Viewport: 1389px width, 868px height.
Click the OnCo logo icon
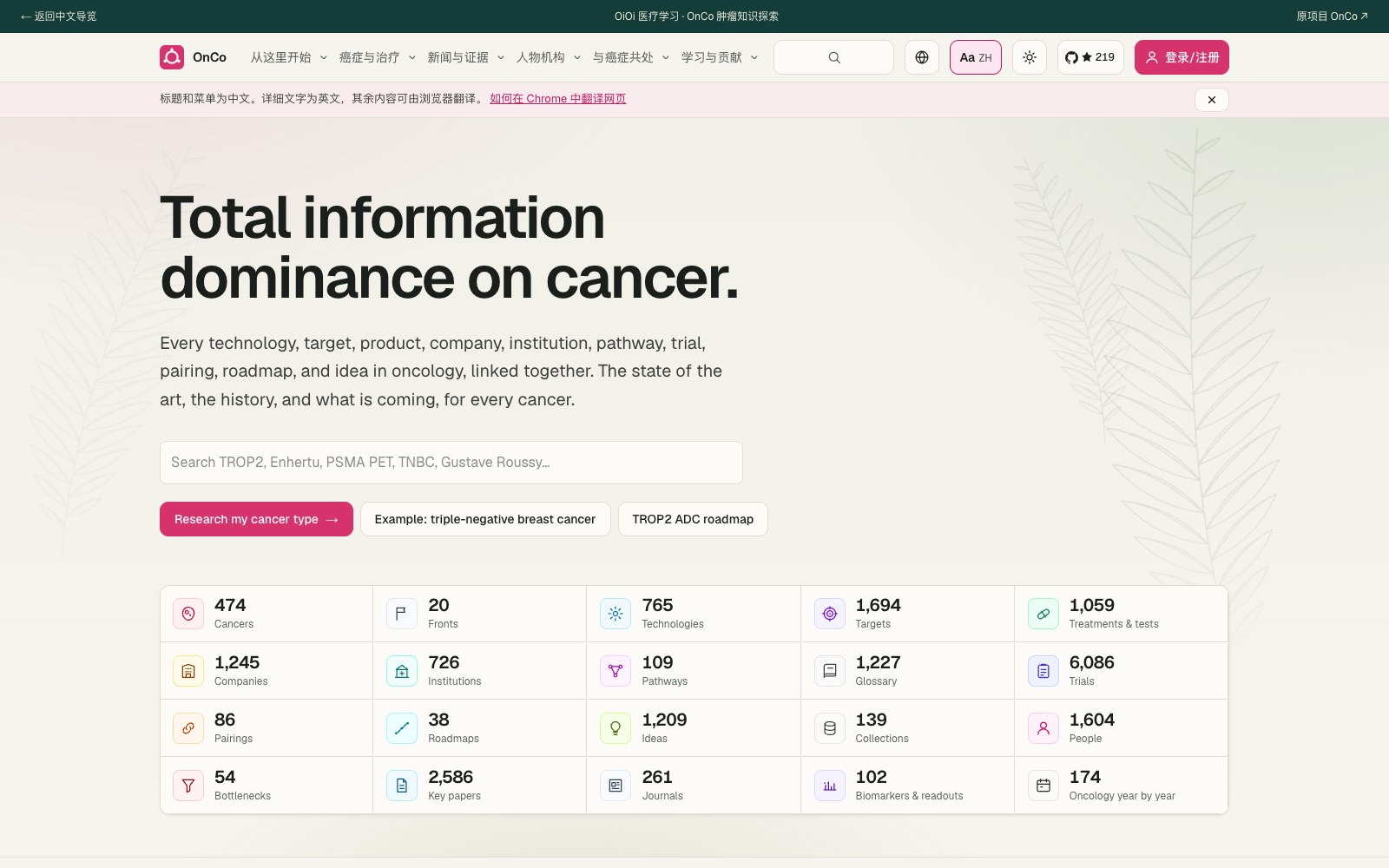pos(172,57)
